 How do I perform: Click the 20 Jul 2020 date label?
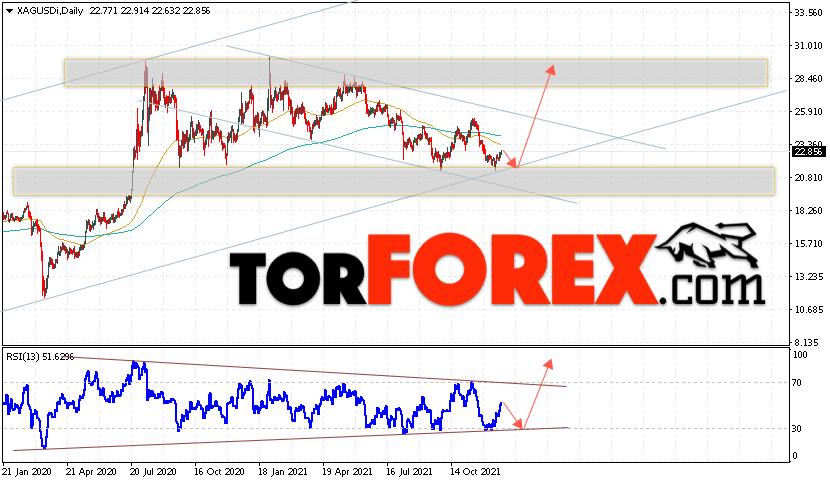[154, 471]
